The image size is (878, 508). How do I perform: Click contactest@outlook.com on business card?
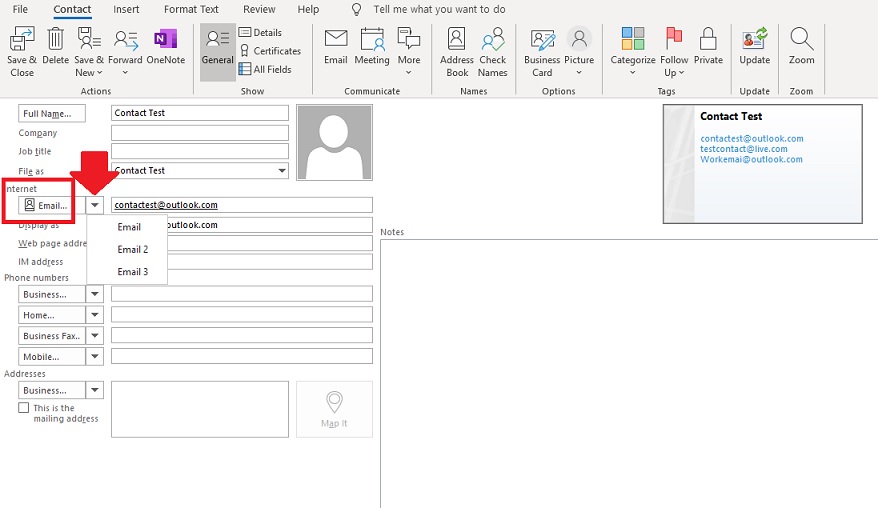point(751,138)
